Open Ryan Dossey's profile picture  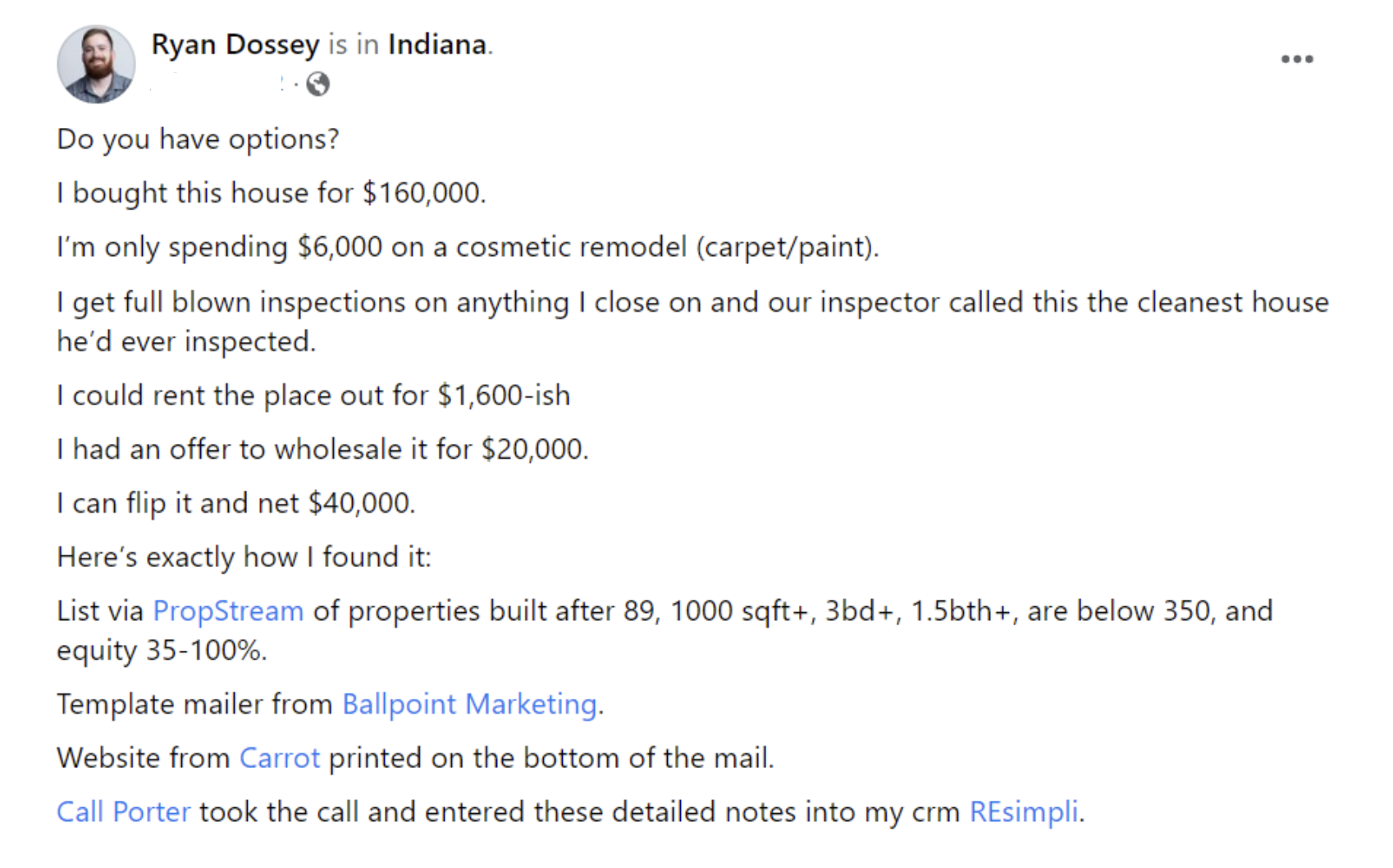tap(96, 64)
